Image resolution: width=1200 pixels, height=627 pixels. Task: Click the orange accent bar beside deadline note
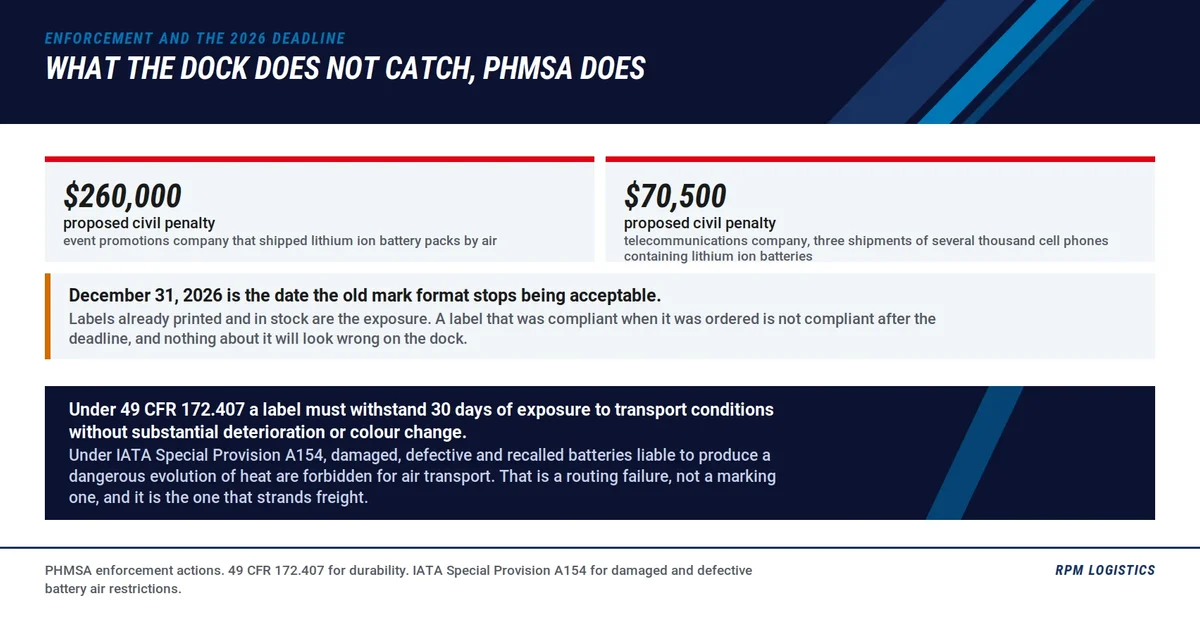tap(47, 316)
